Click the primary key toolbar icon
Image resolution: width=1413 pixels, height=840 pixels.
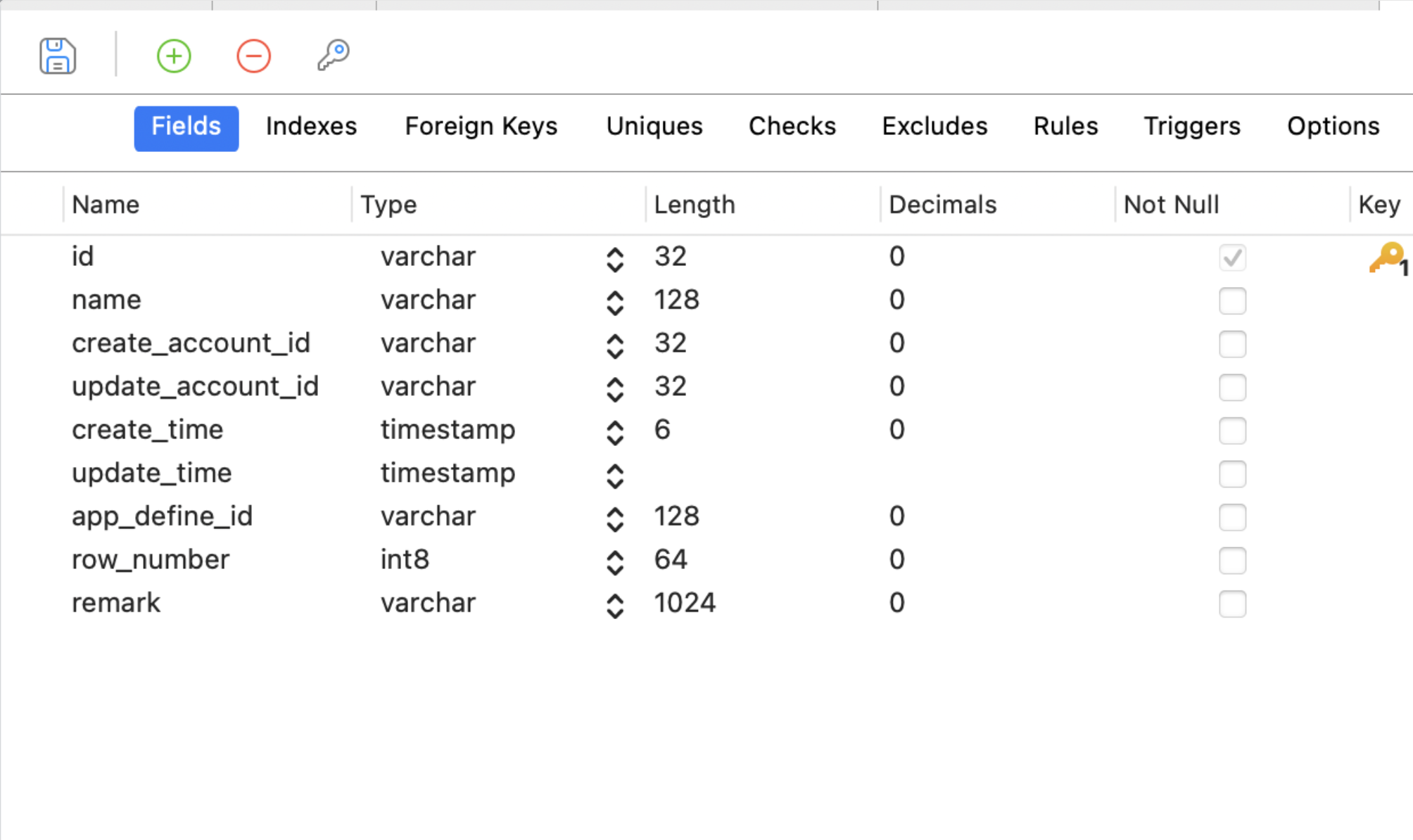click(x=332, y=56)
